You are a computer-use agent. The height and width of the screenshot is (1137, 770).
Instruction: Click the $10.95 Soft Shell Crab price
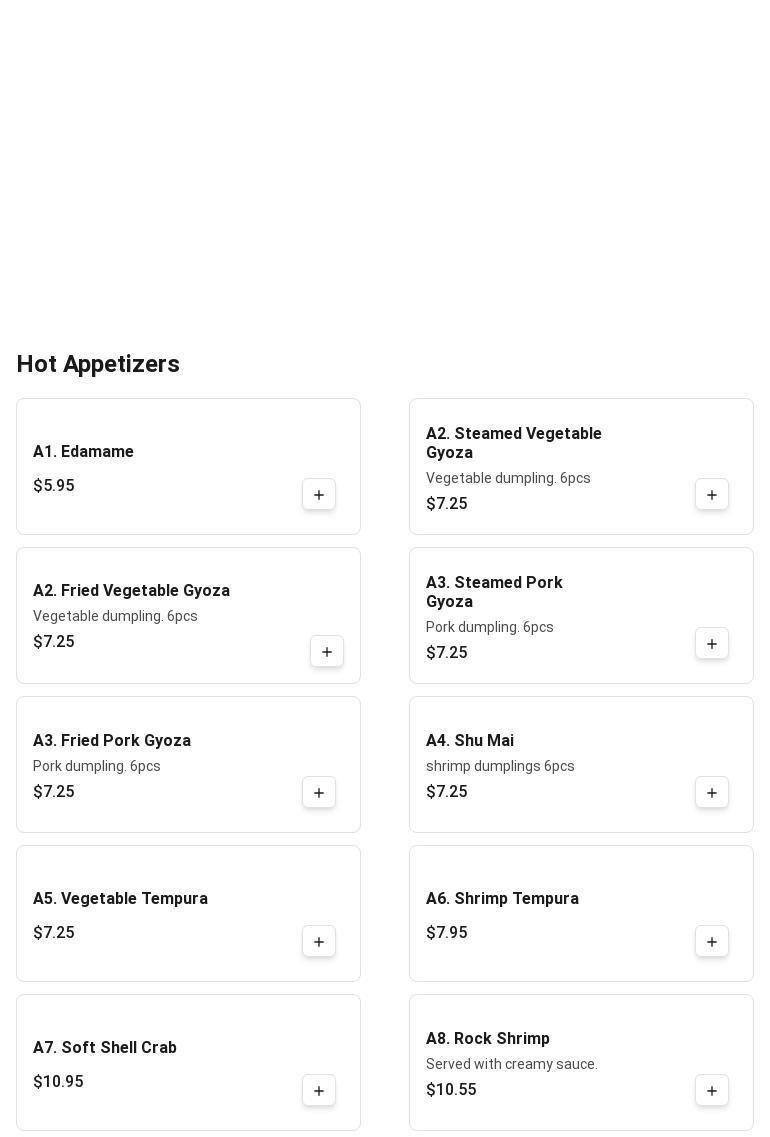tap(58, 1082)
